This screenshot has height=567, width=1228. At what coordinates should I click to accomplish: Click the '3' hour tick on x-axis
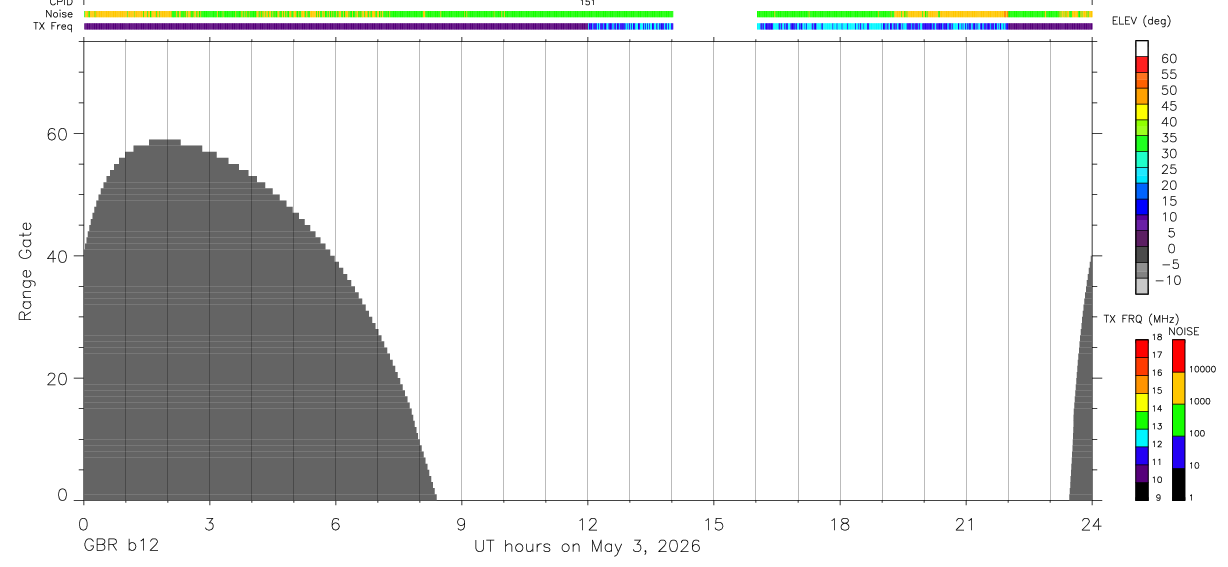(209, 524)
